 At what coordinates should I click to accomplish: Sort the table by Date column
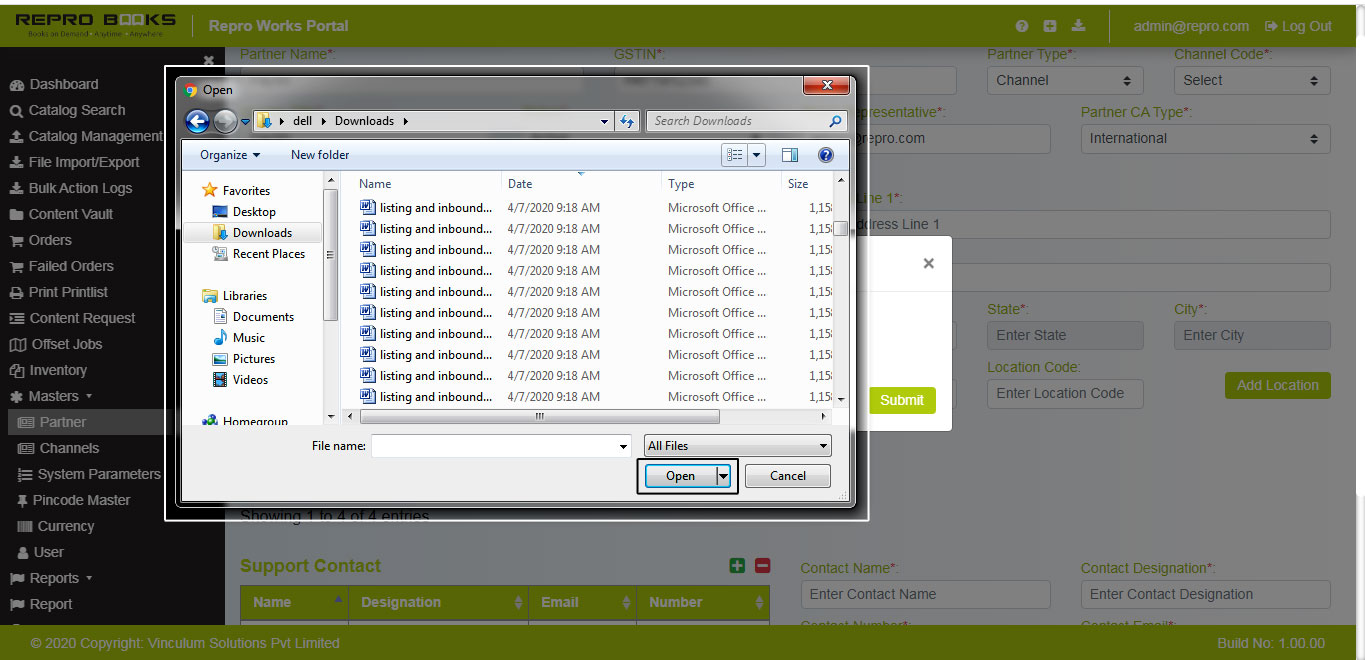(520, 183)
